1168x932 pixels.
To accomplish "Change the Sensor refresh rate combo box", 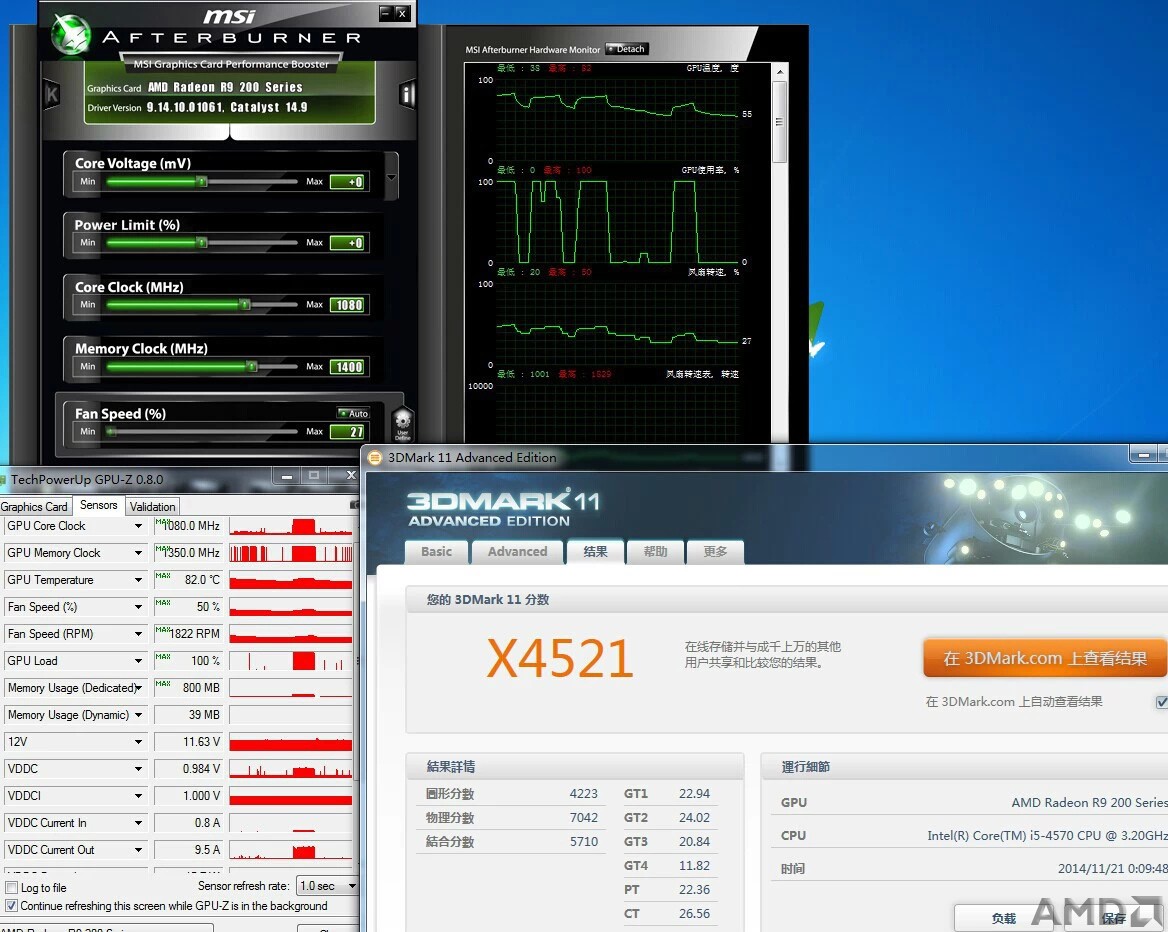I will (x=327, y=886).
